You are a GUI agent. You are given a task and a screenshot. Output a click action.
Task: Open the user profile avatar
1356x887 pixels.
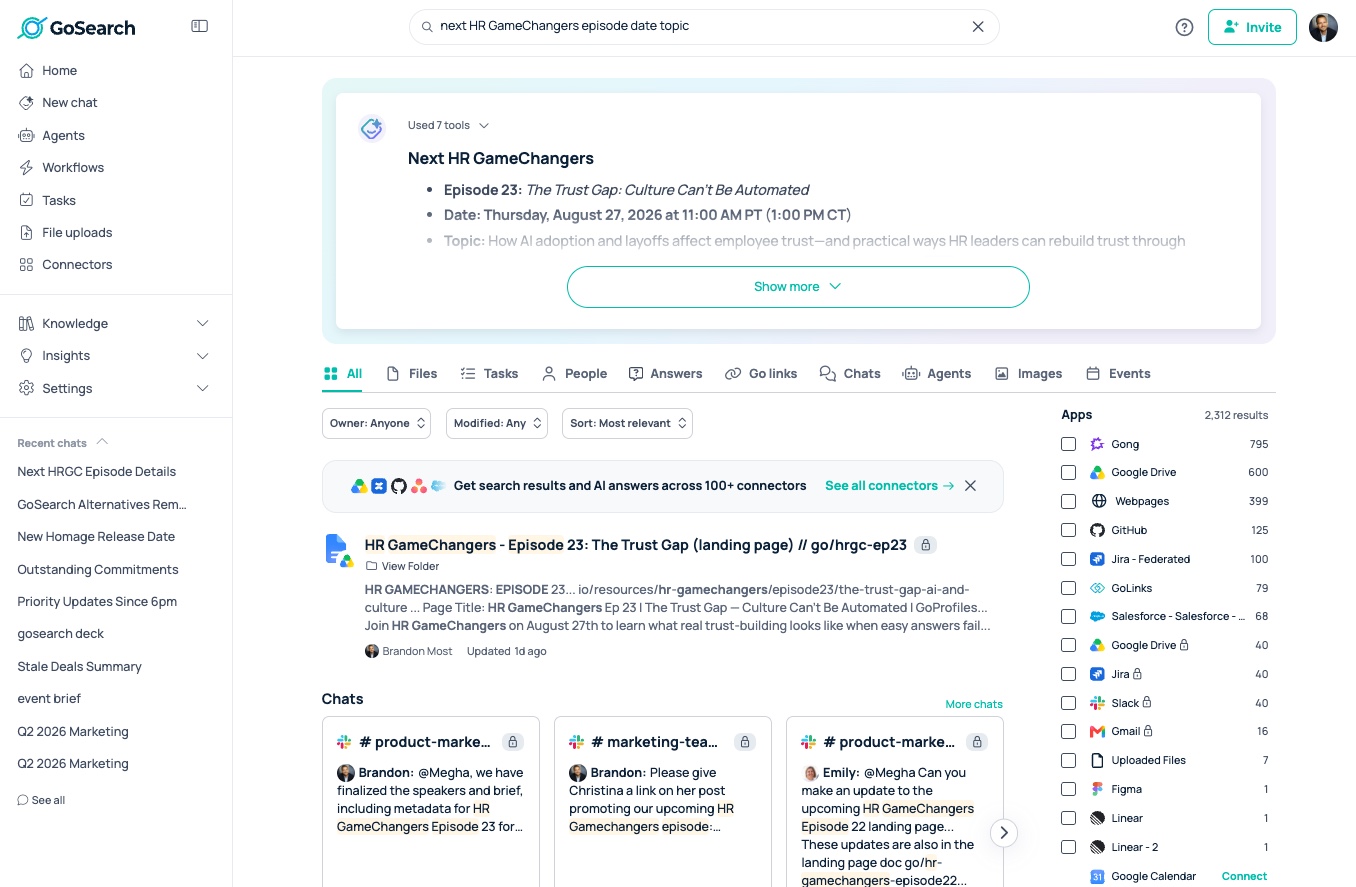1323,27
